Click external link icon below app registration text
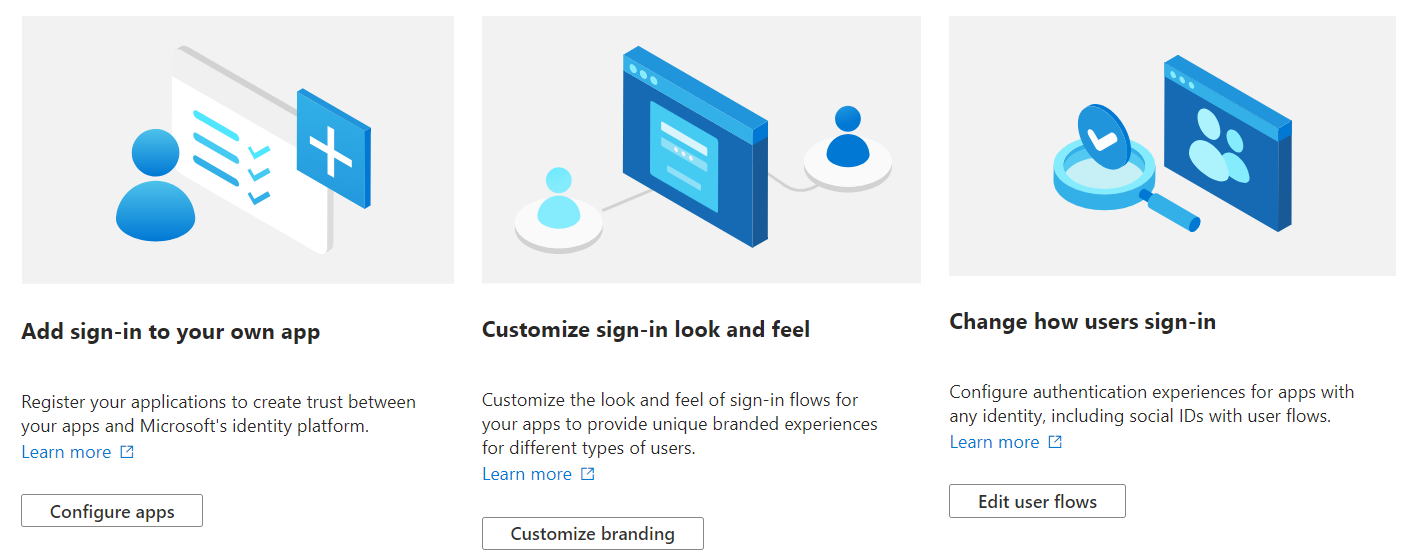Screen dimensions: 1420x557 127,452
